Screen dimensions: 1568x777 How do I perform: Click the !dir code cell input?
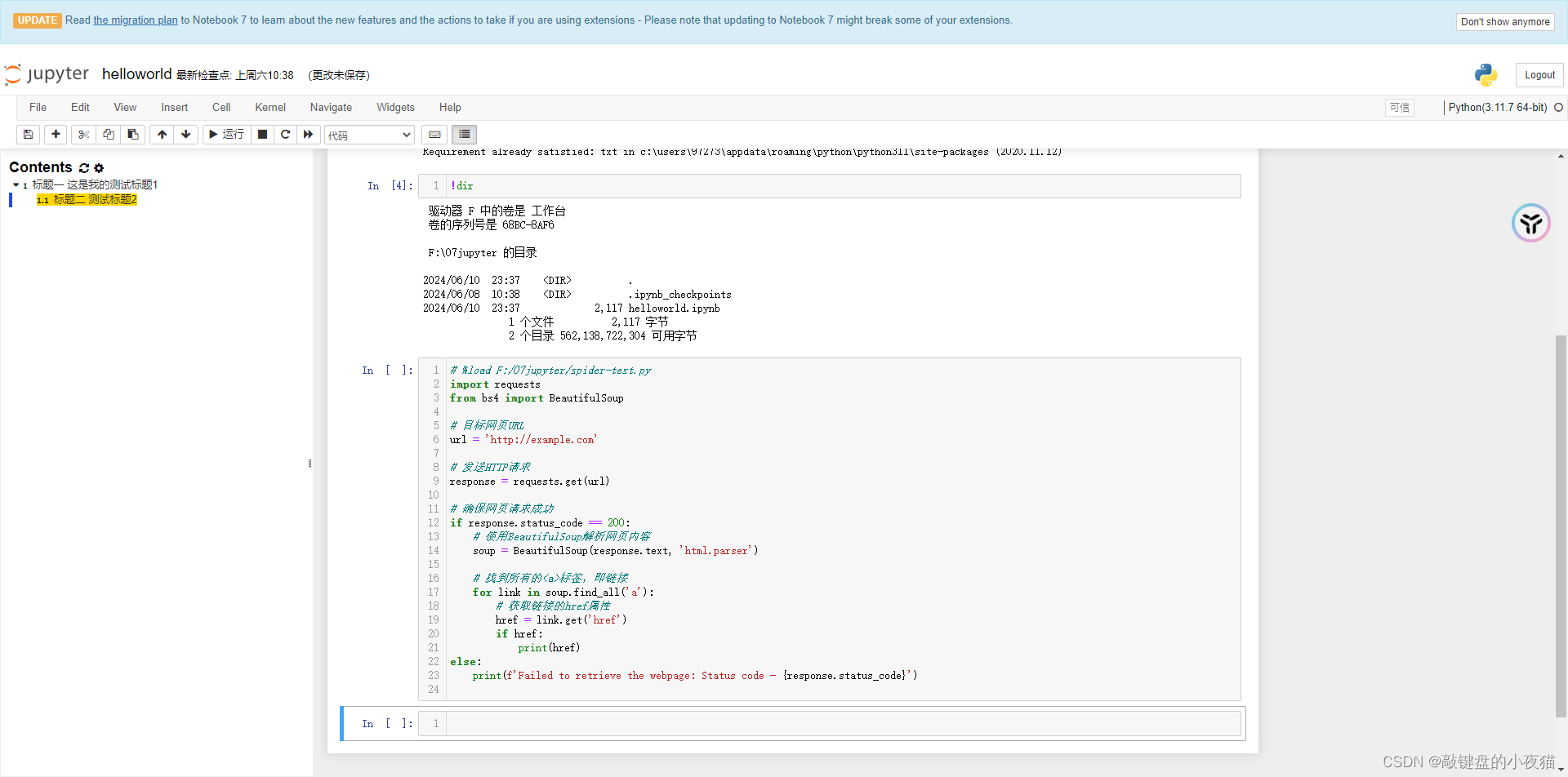click(x=843, y=186)
